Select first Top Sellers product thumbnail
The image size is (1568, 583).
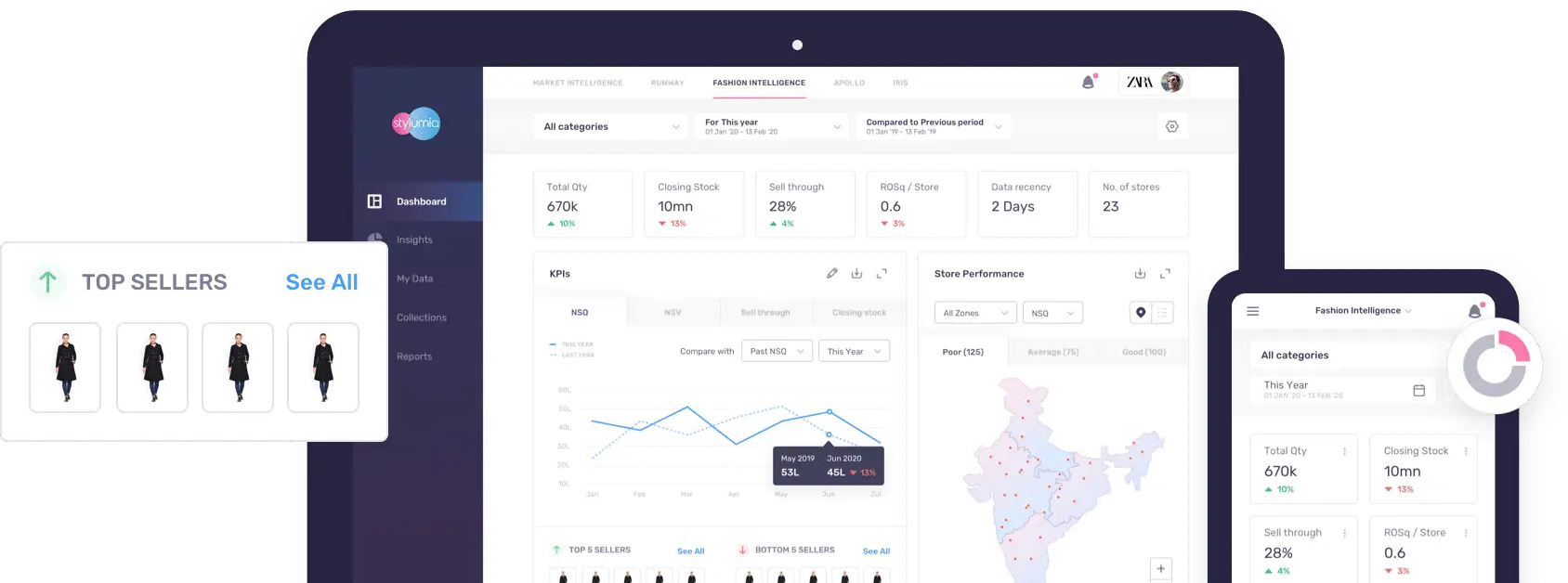pyautogui.click(x=65, y=368)
